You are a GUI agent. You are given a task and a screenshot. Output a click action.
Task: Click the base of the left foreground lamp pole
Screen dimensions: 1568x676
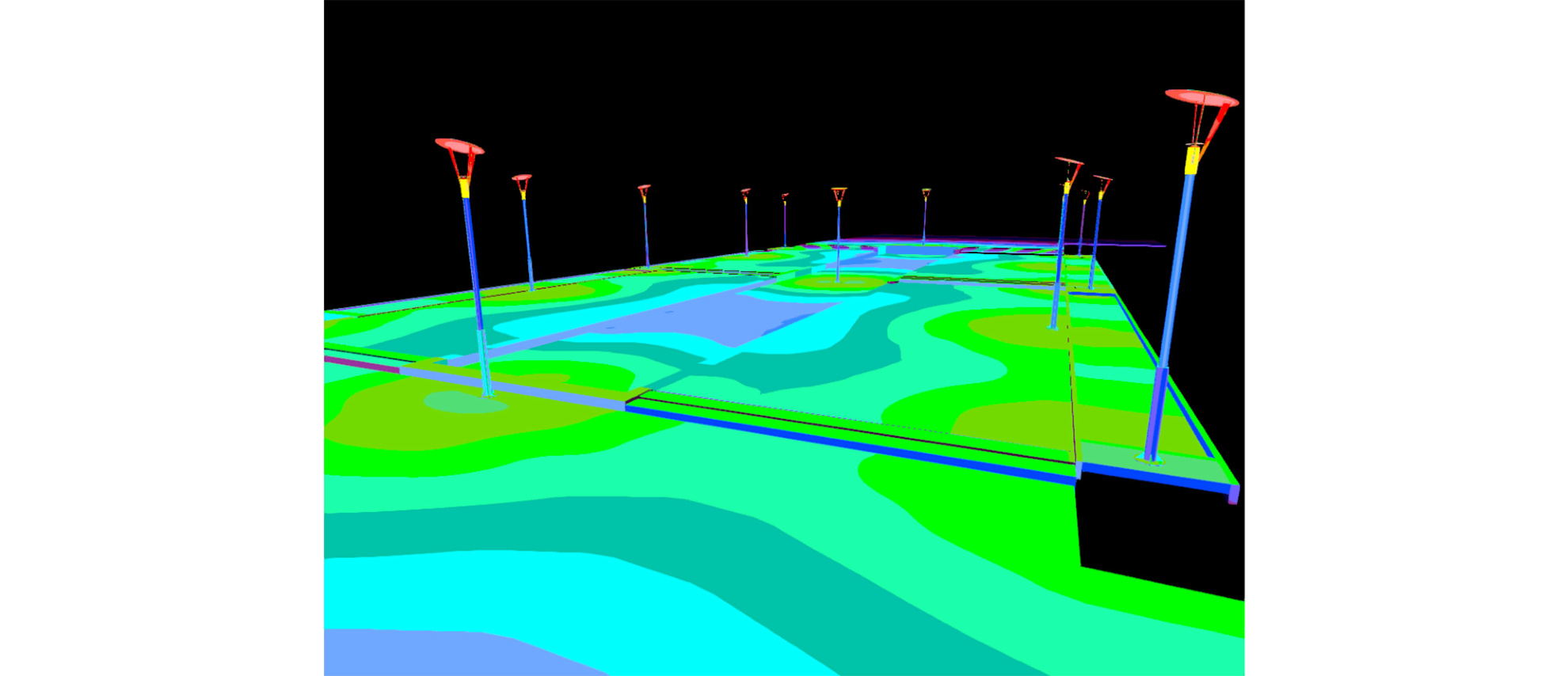(487, 391)
